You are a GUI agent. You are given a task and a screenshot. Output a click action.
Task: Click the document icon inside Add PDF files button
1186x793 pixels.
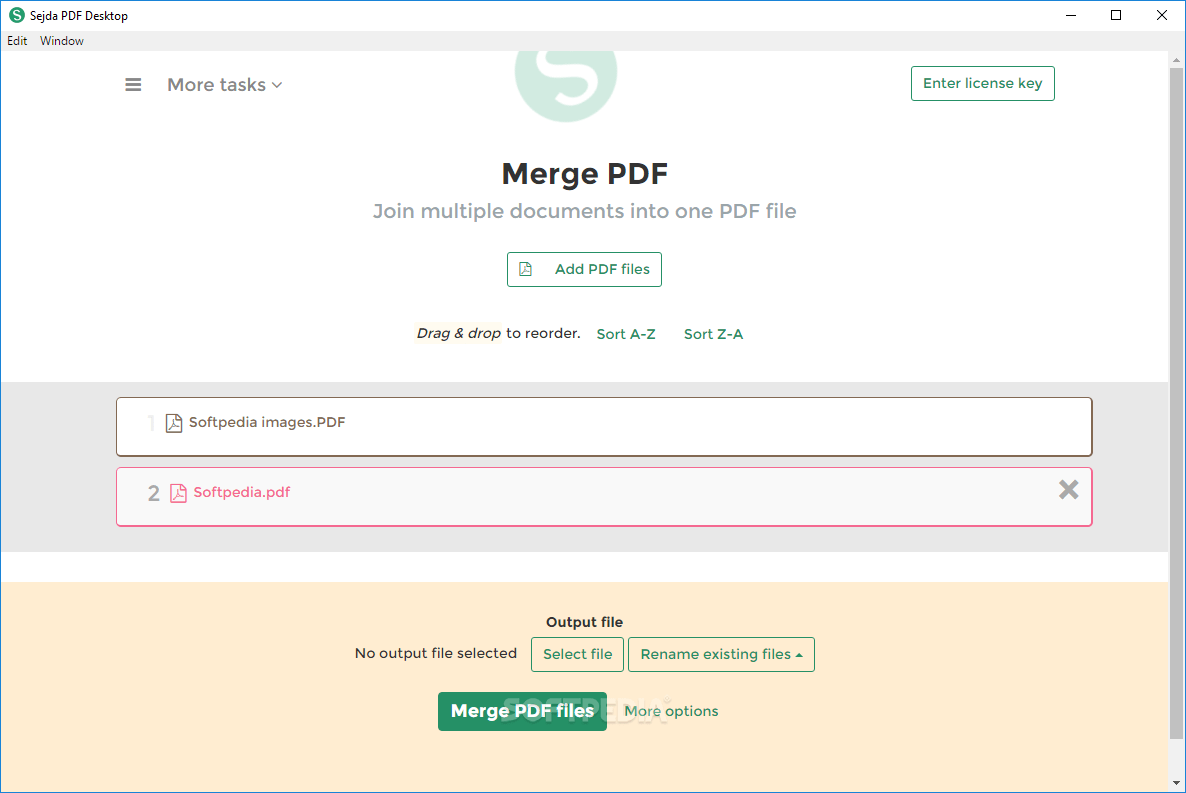click(526, 269)
